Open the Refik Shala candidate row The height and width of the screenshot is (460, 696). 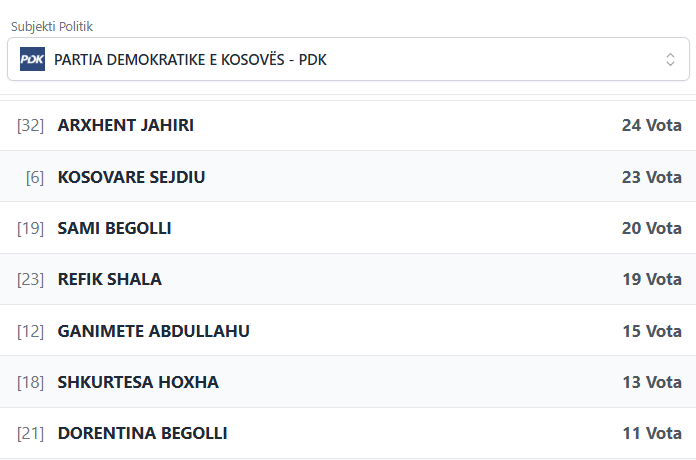(x=110, y=279)
